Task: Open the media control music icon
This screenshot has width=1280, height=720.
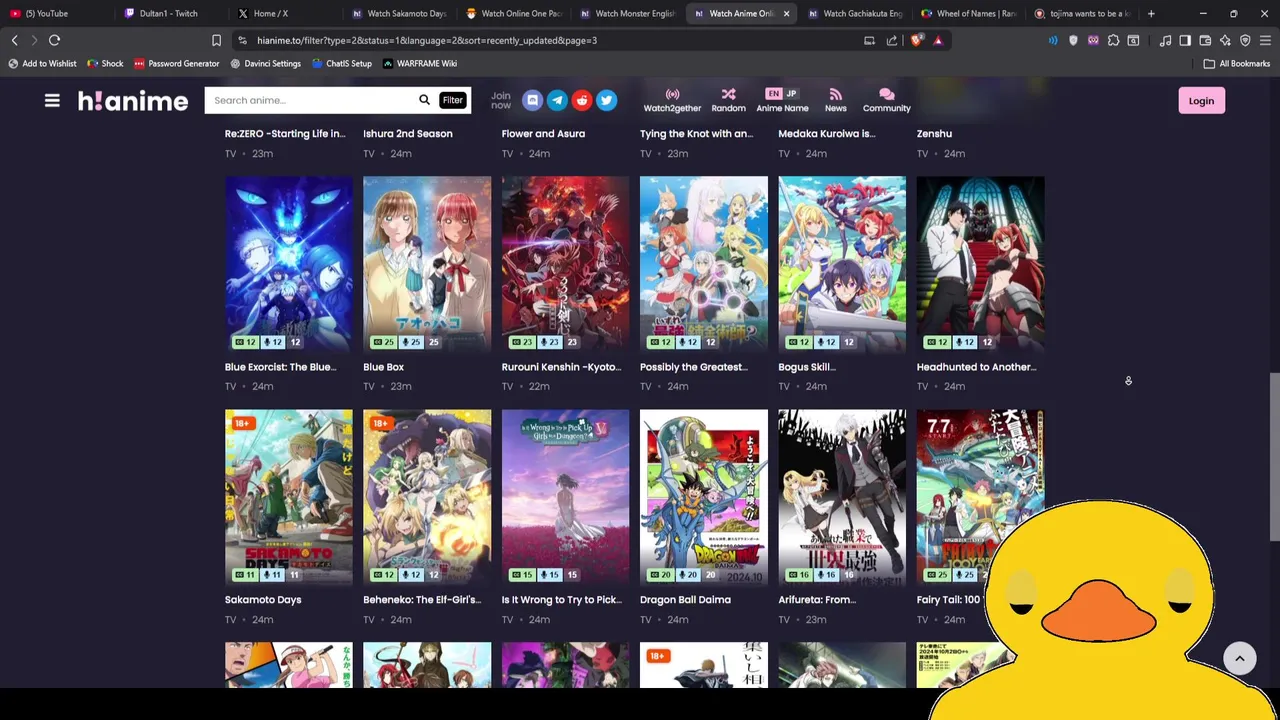Action: pyautogui.click(x=1165, y=40)
